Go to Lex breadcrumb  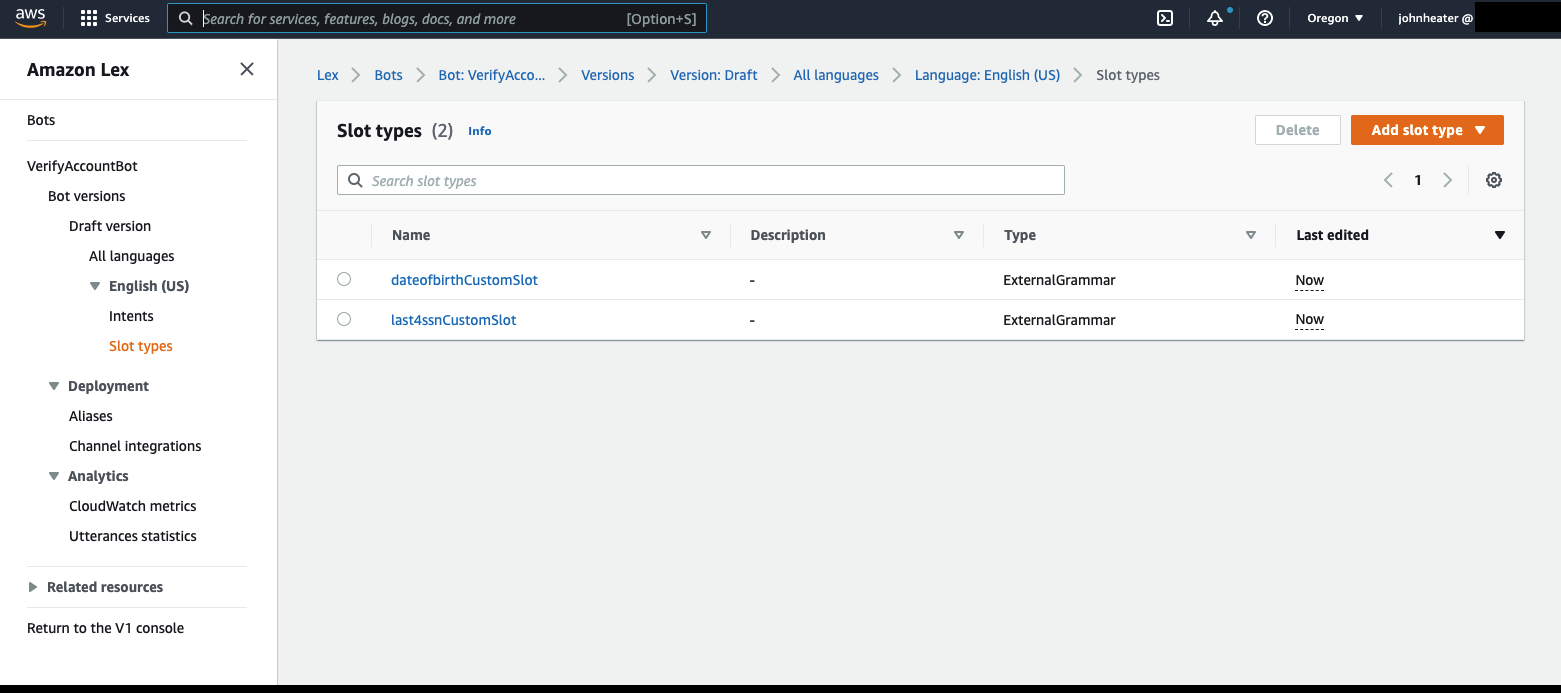(328, 75)
